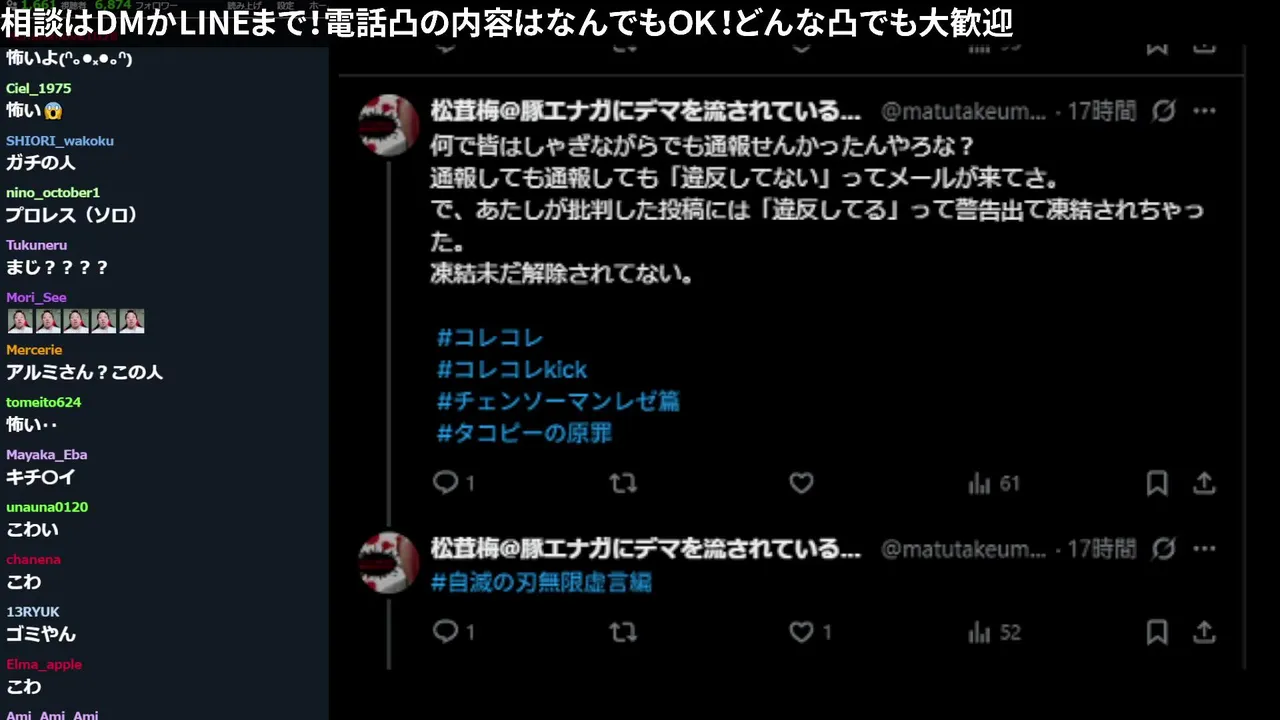Retweet the second tweet
Image resolution: width=1280 pixels, height=720 pixels.
pyautogui.click(x=623, y=632)
